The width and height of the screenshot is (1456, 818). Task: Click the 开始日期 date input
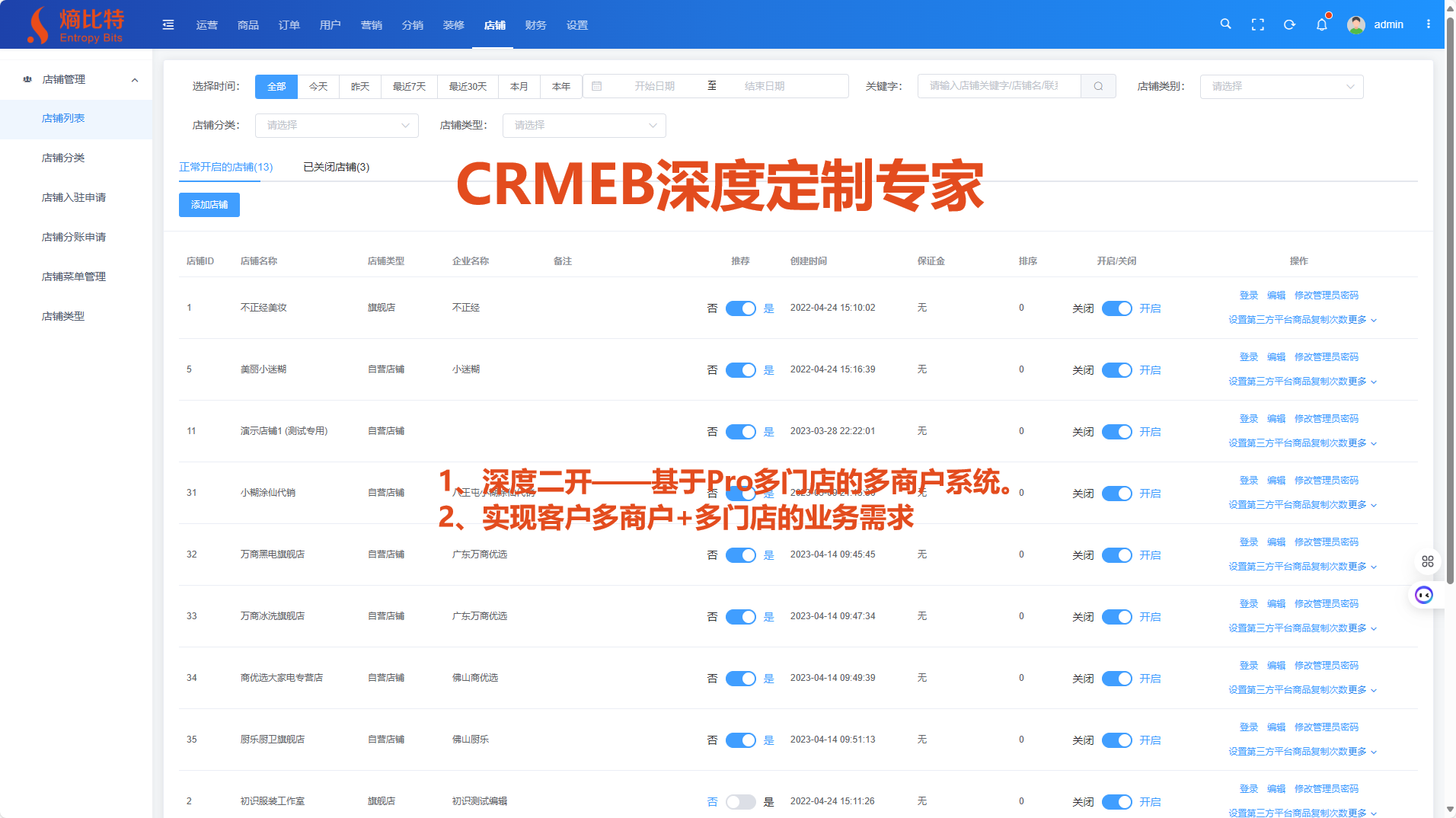(x=655, y=86)
